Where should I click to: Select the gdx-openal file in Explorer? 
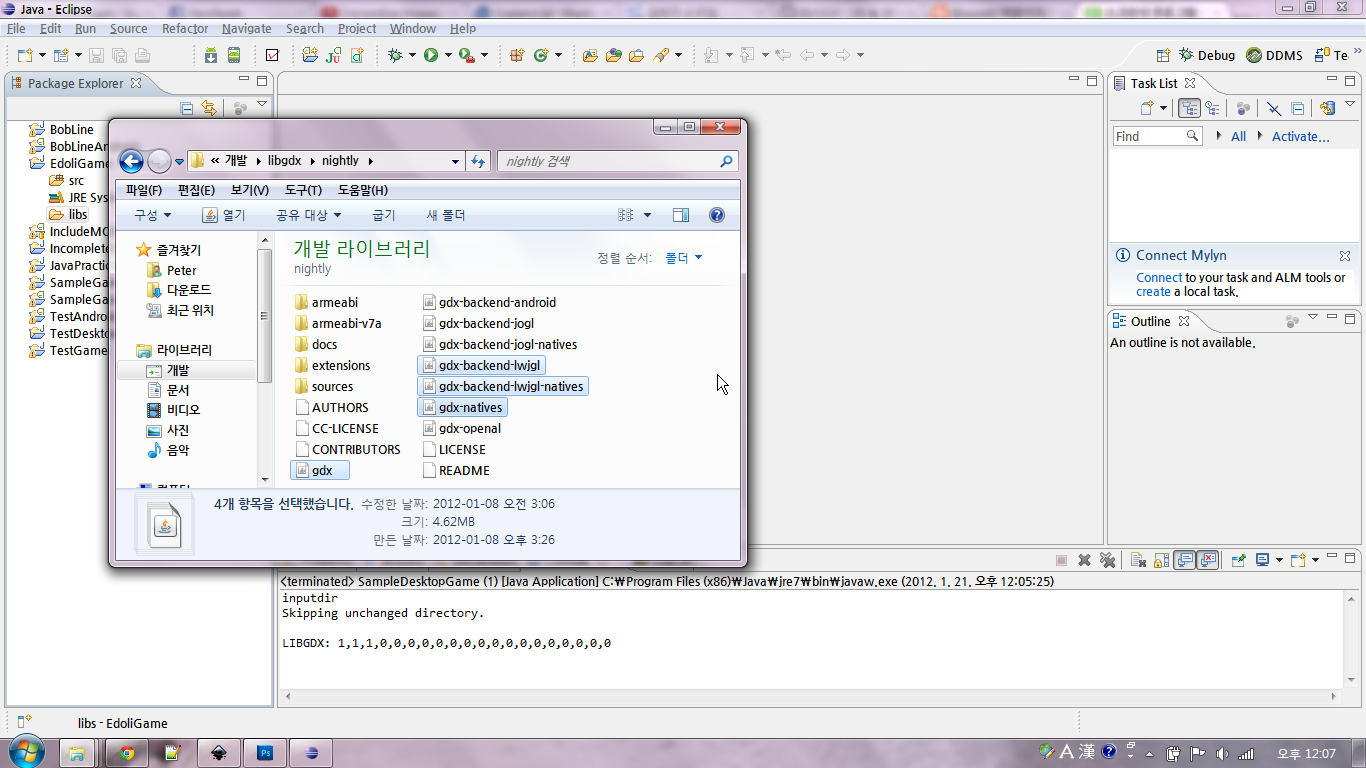[461, 428]
